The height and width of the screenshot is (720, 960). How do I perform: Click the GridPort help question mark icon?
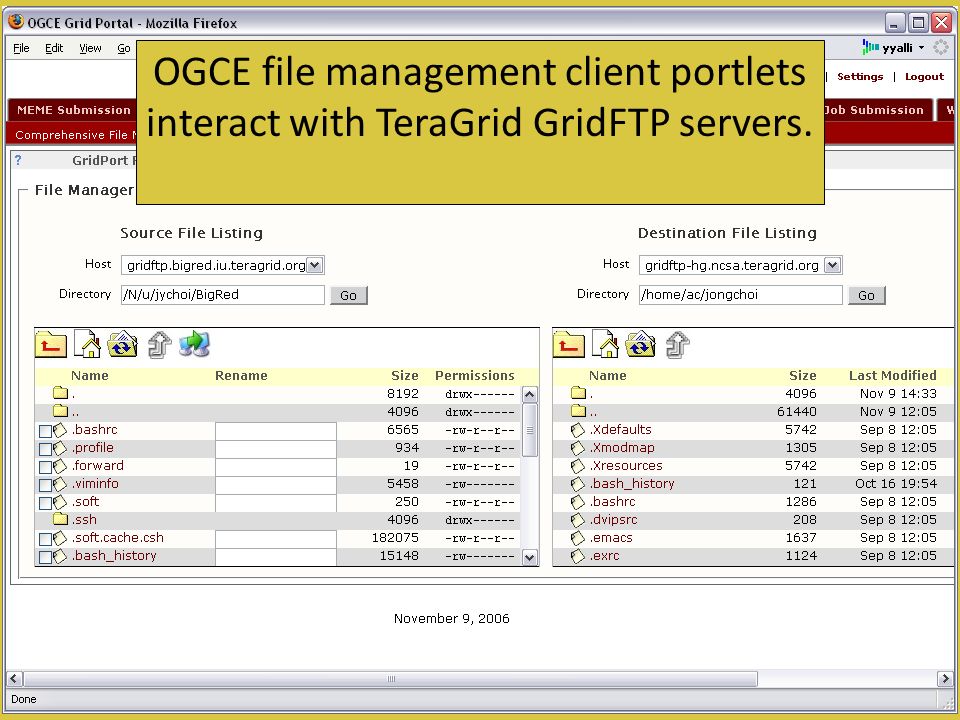18,160
